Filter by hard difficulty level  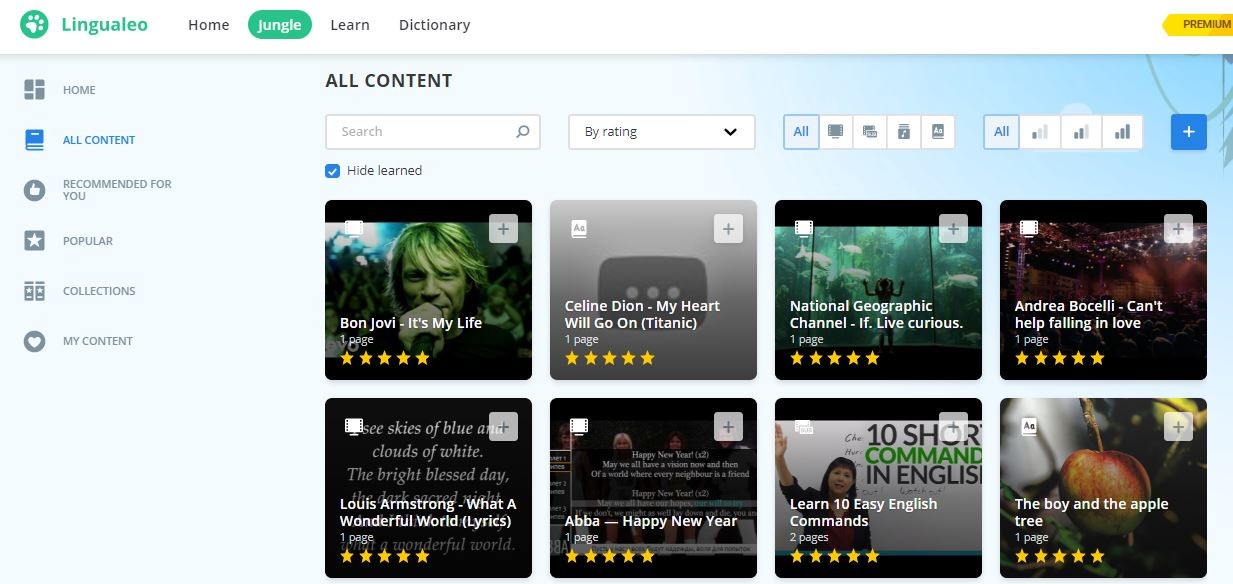click(1122, 131)
